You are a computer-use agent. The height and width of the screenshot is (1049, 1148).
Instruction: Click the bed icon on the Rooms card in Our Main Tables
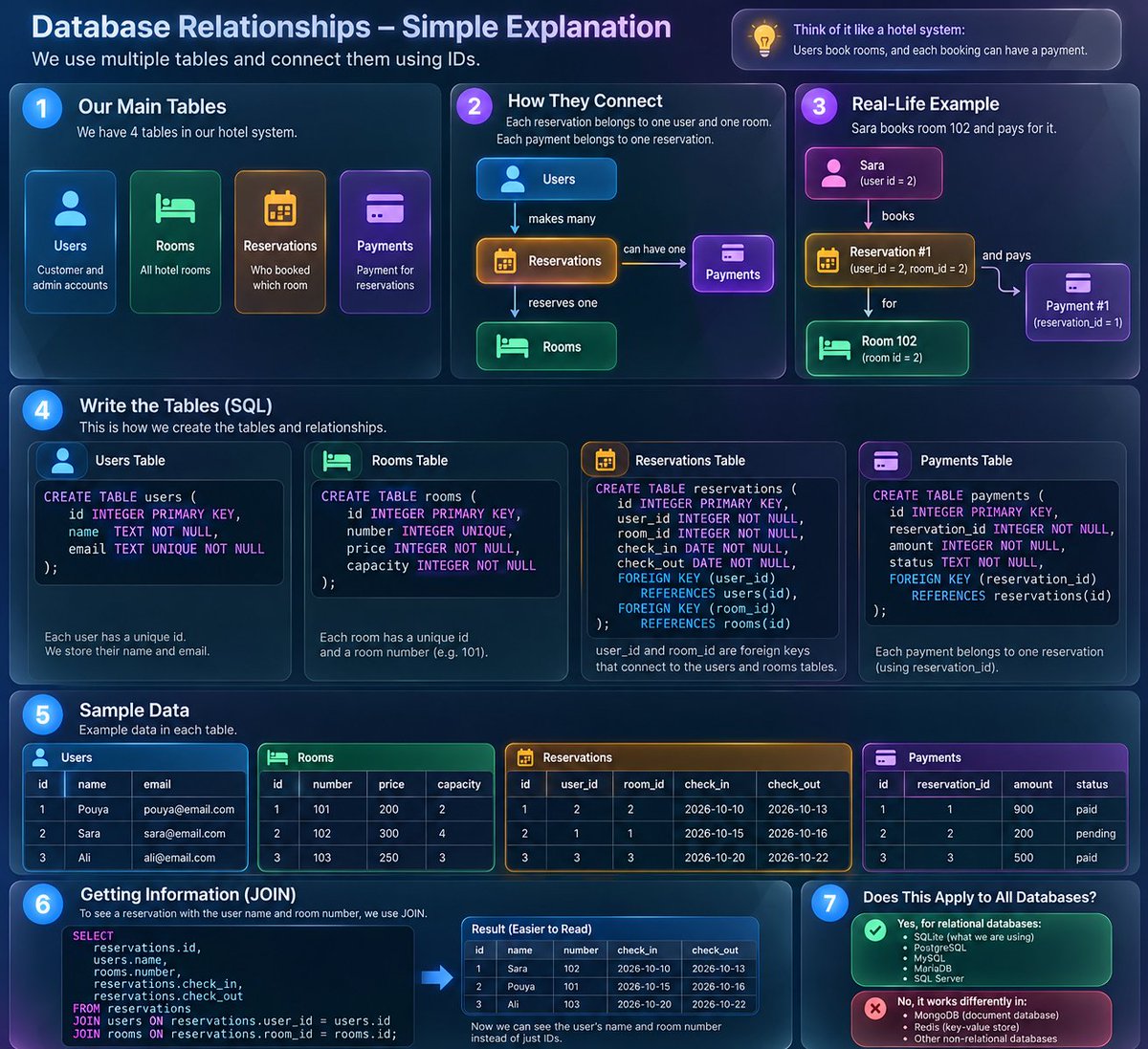pos(175,208)
